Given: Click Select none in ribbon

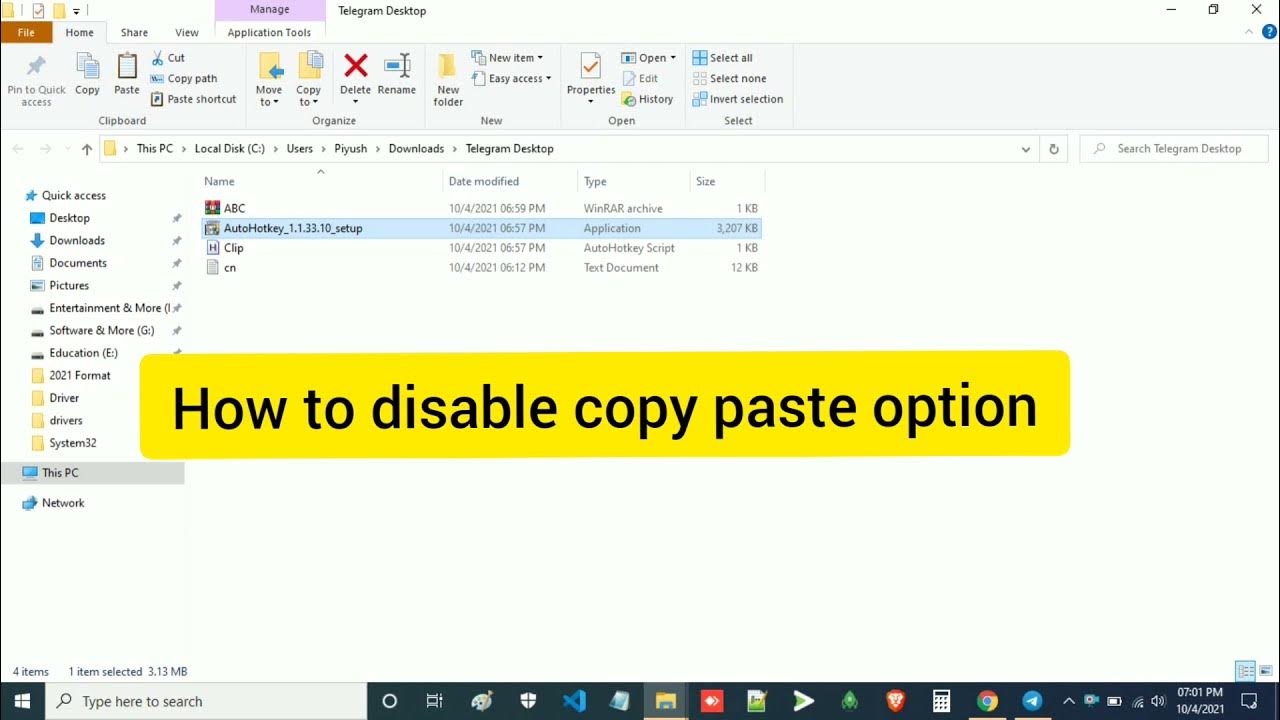Looking at the screenshot, I should tap(729, 79).
